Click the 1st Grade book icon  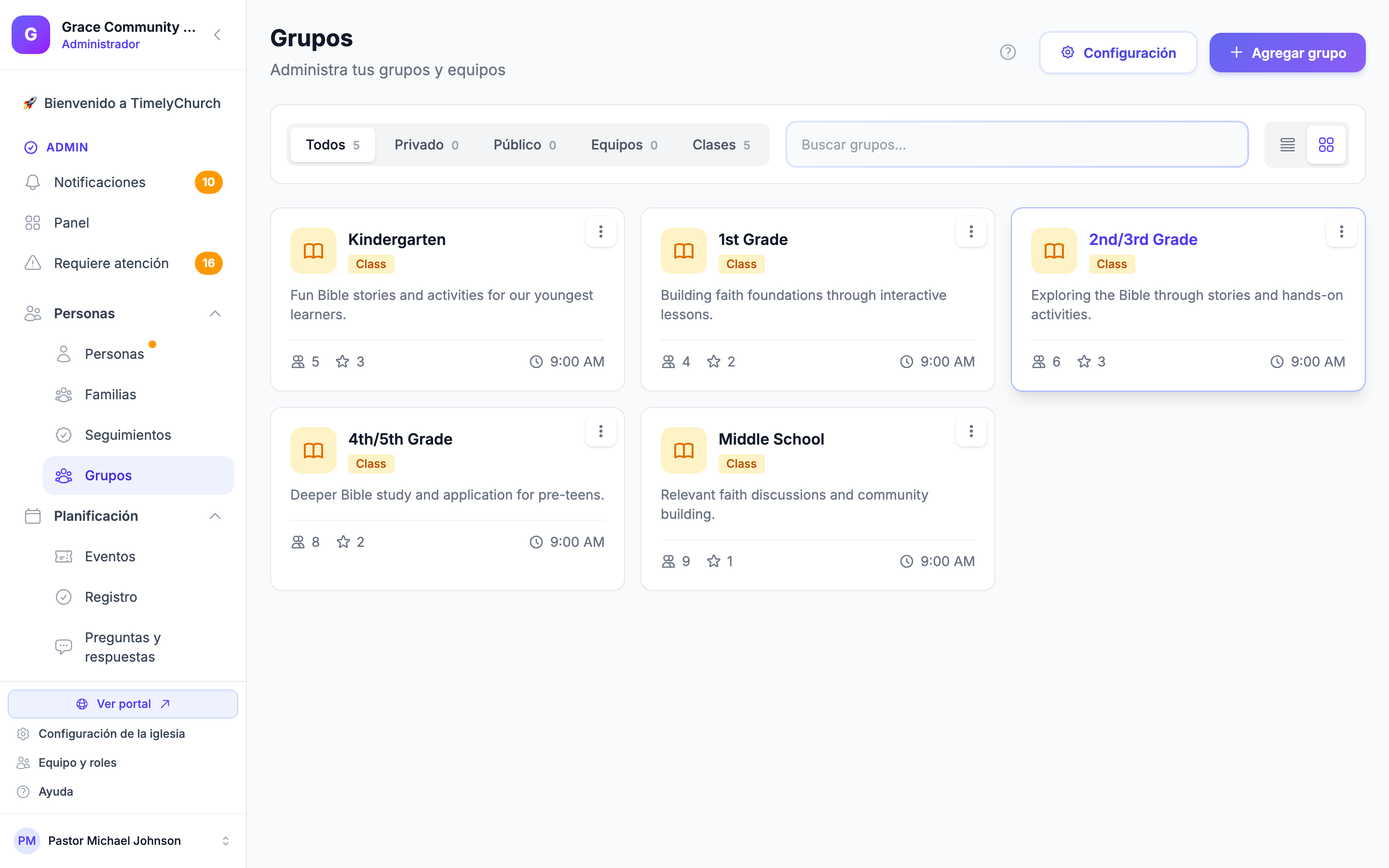pos(683,251)
